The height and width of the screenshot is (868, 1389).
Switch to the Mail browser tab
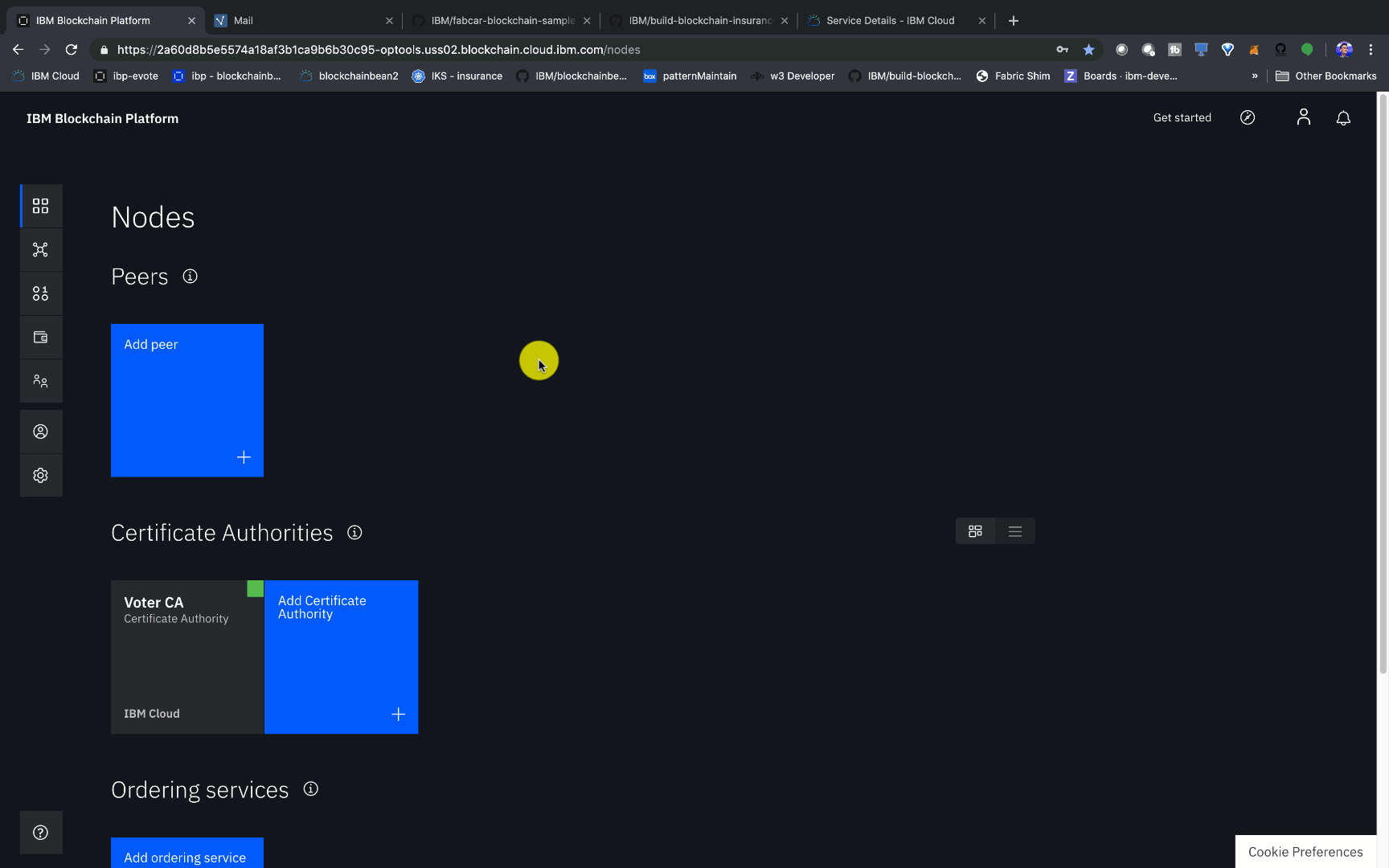click(x=302, y=21)
